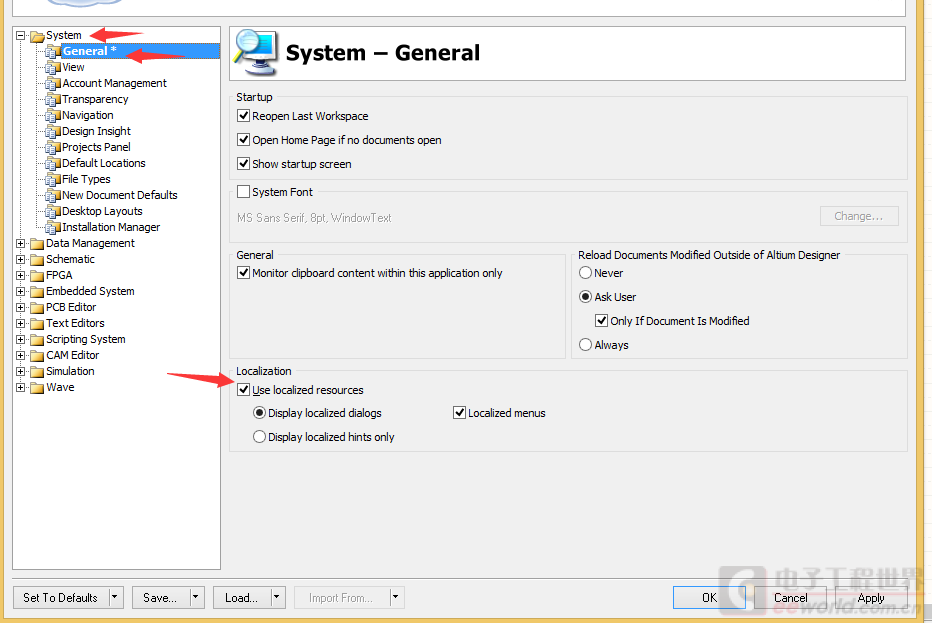
Task: Click the Import From... button
Action: pyautogui.click(x=342, y=597)
